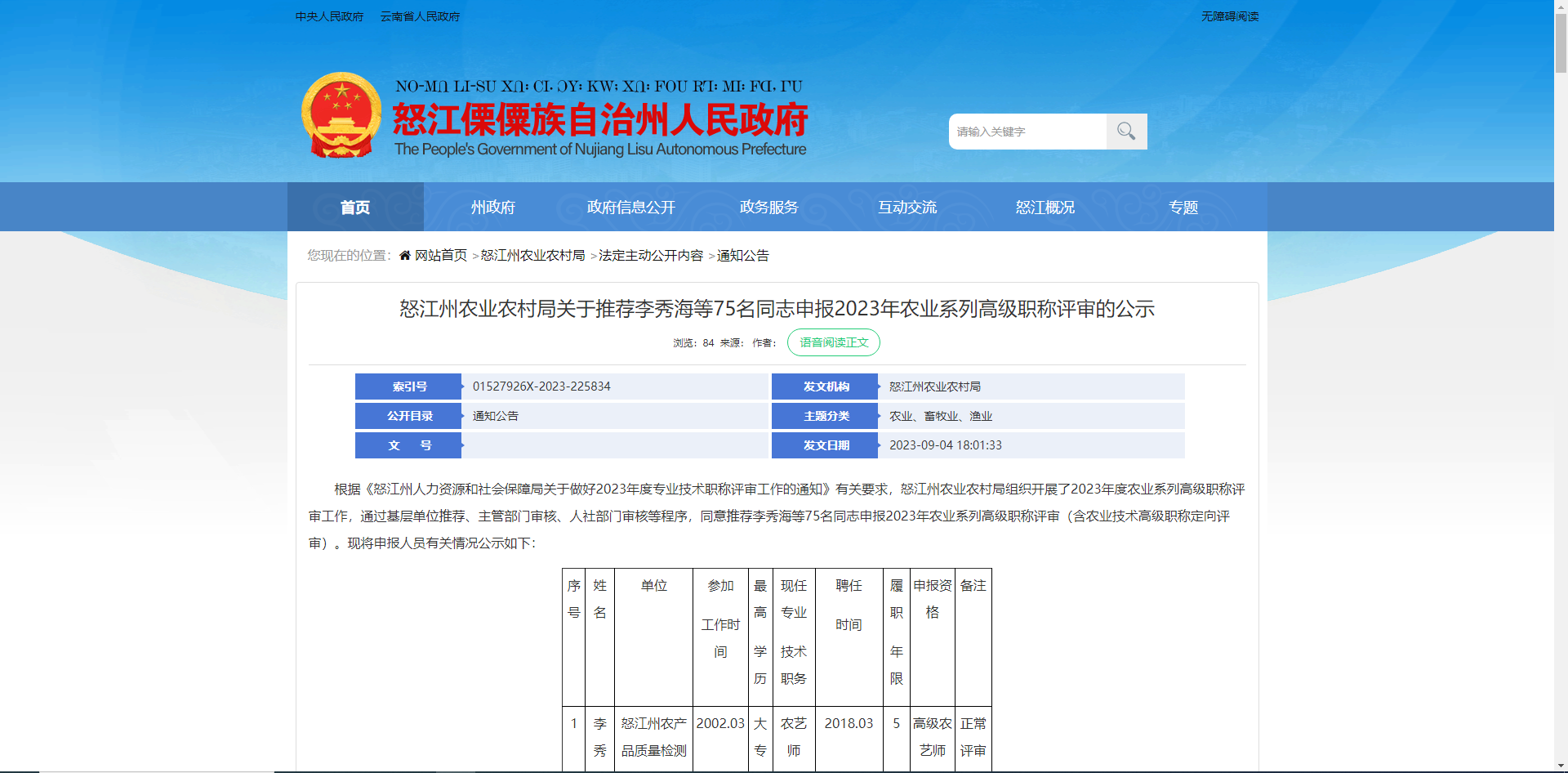Open the 怒江概况 navigation tab
Image resolution: width=1568 pixels, height=773 pixels.
(x=1045, y=208)
